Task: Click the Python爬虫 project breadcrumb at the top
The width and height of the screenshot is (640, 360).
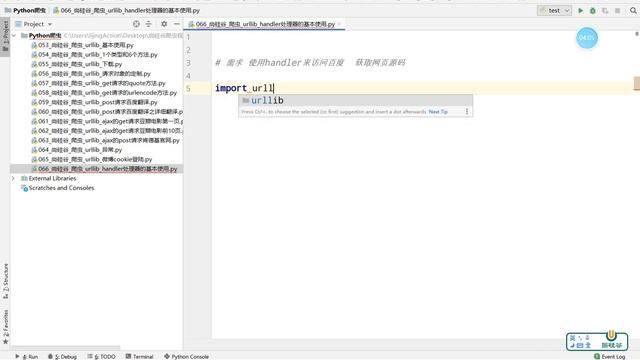Action: (25, 10)
